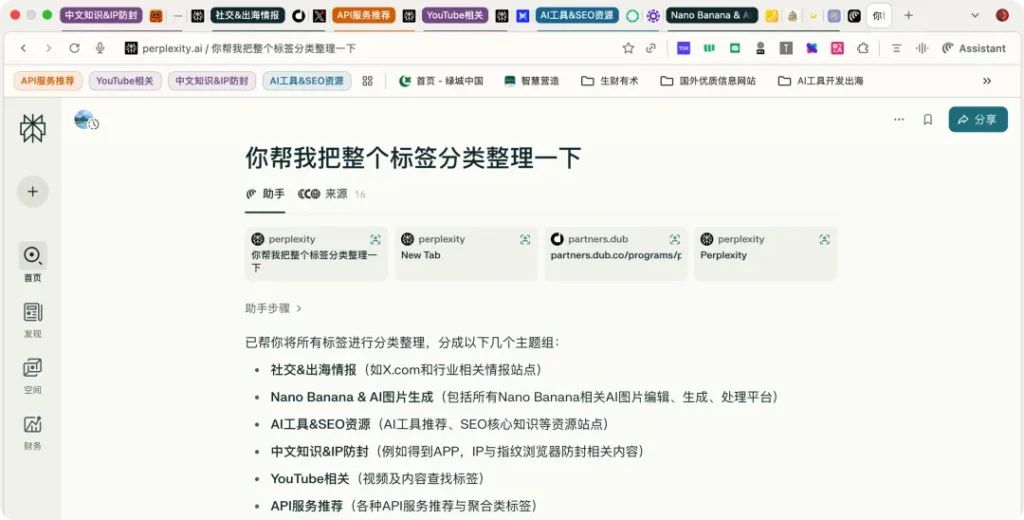The width and height of the screenshot is (1024, 520).
Task: Select the 助手 answer tab
Action: click(265, 194)
